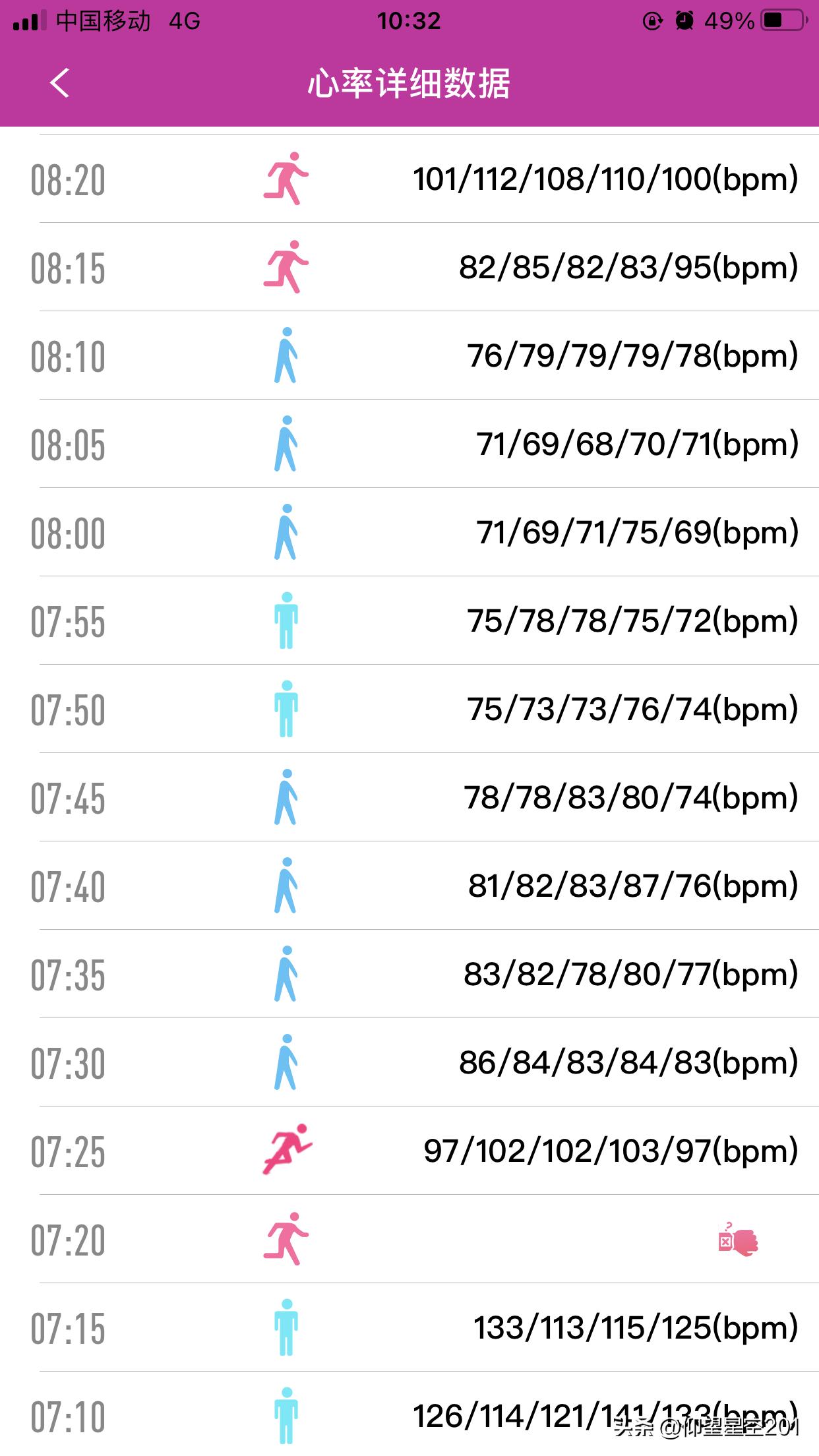Tap the running icon at 08:20
The image size is (819, 1456).
pyautogui.click(x=286, y=179)
